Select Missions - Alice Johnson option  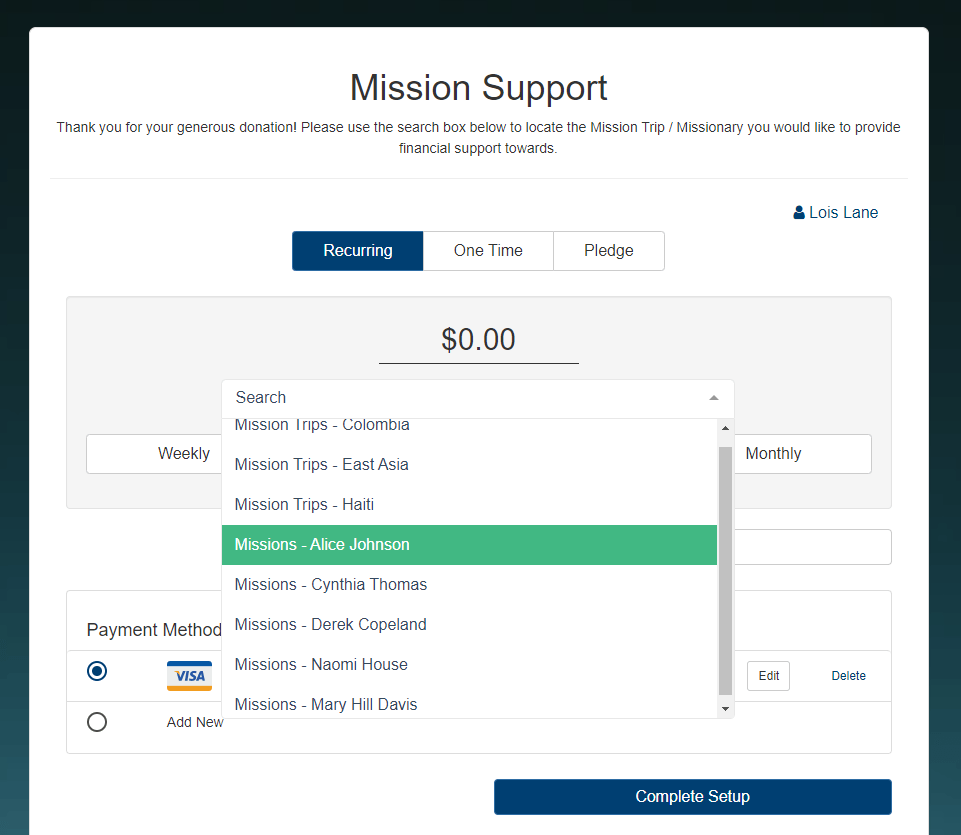tap(469, 544)
